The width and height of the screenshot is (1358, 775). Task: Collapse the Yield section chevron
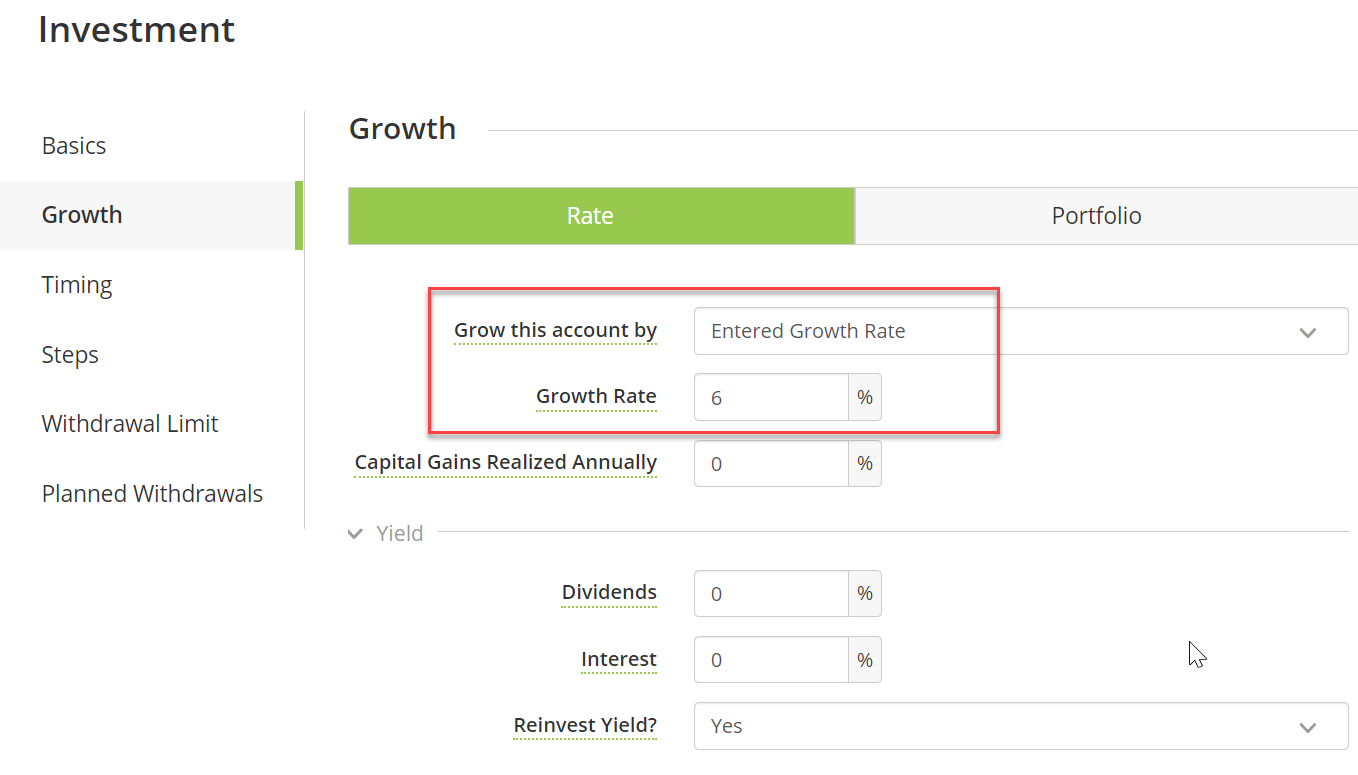coord(355,534)
